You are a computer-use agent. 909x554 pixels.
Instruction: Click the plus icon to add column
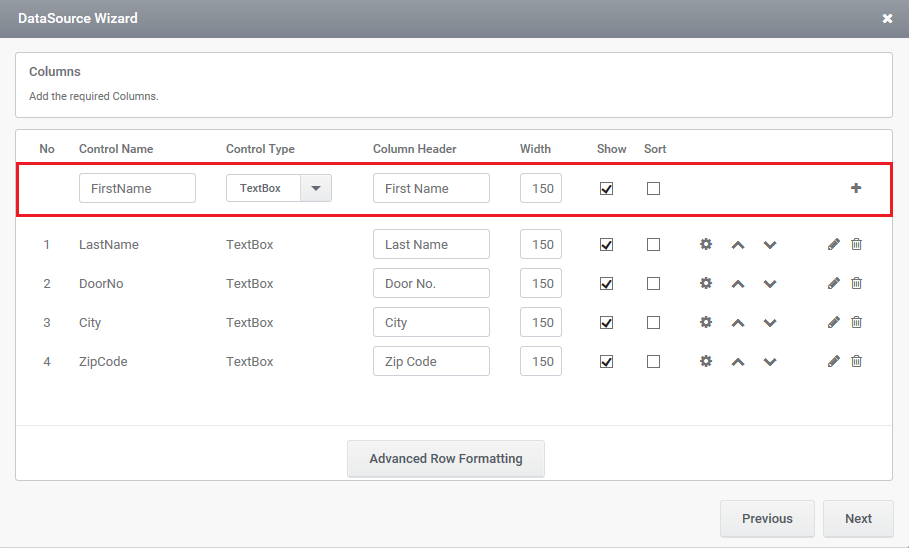pos(856,188)
